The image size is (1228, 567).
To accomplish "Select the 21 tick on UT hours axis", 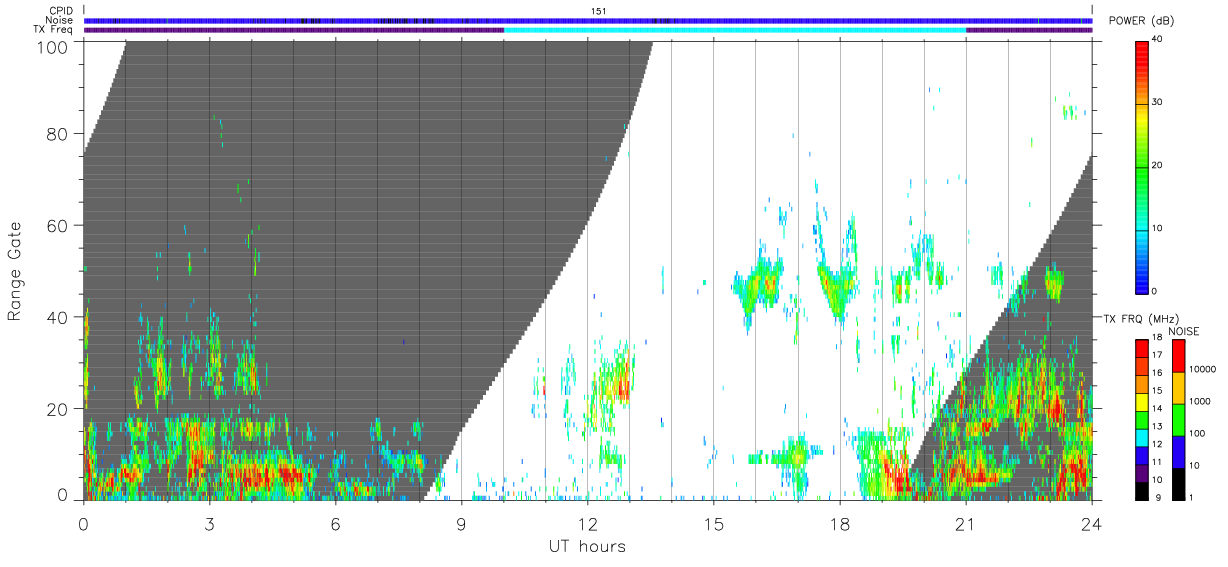I will tap(965, 523).
